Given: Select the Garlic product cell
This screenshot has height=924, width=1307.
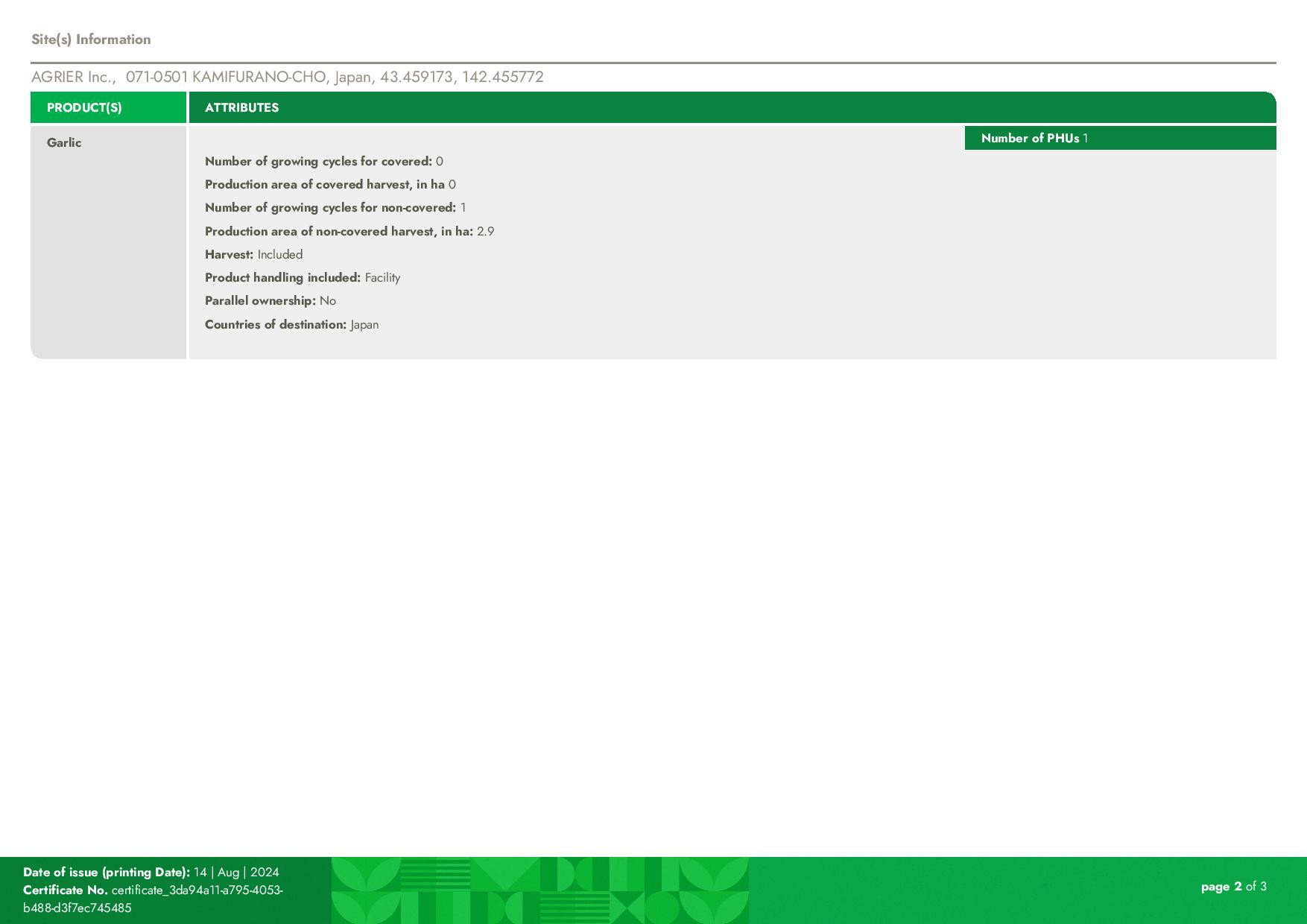Looking at the screenshot, I should [x=108, y=242].
